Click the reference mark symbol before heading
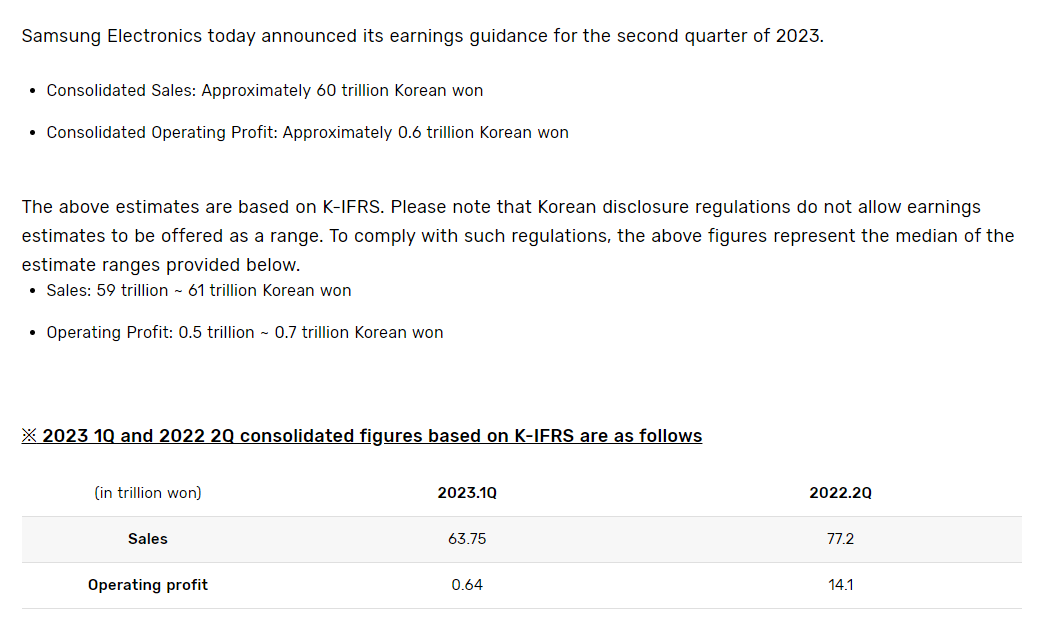 point(29,436)
